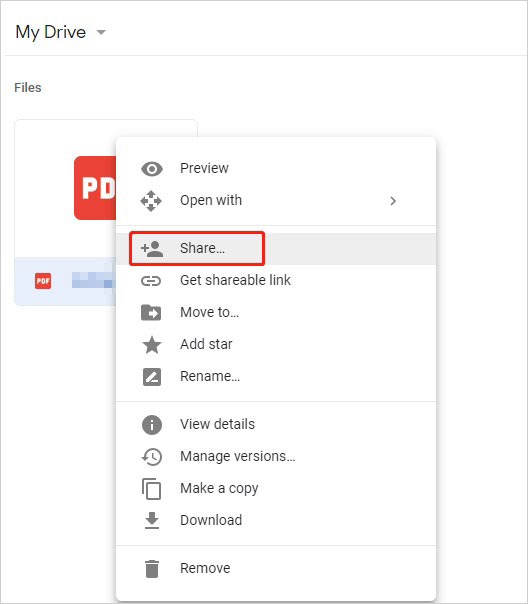Click the duplicate pages copy icon
Screen dimensions: 528x604
pos(151,489)
